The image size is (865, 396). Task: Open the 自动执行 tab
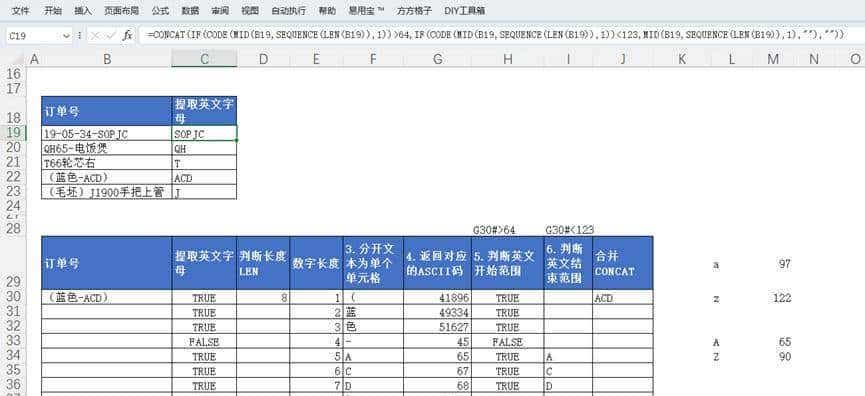click(289, 10)
